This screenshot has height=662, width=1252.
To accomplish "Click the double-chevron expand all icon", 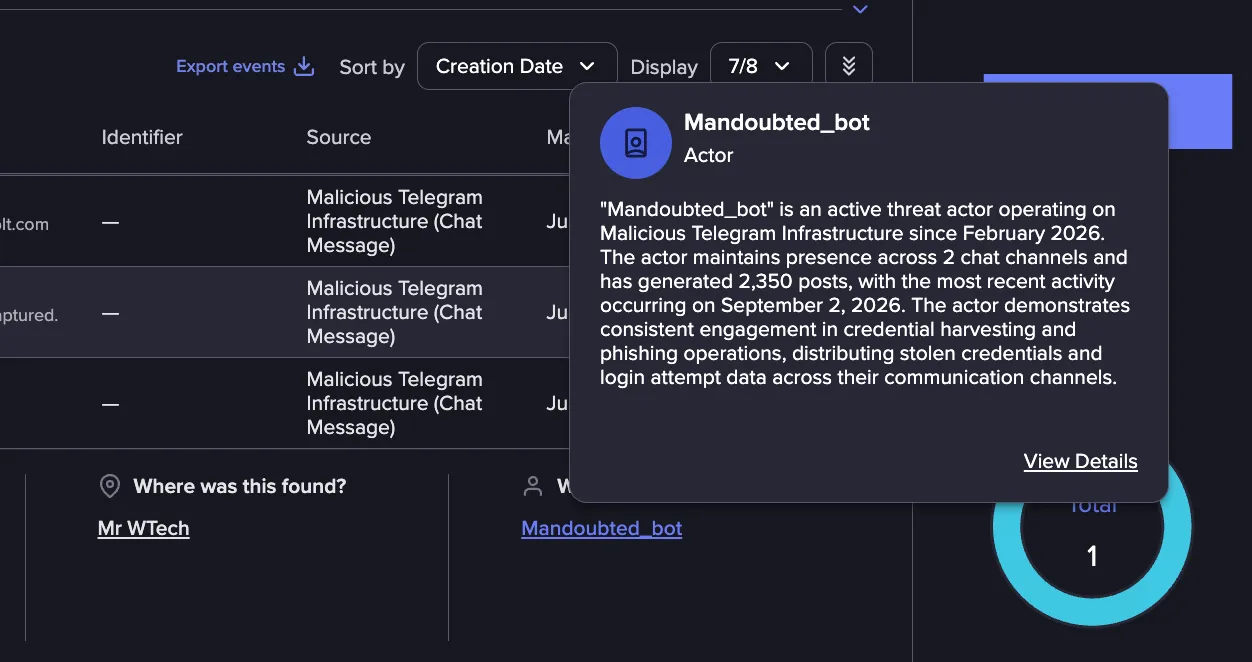I will 849,66.
